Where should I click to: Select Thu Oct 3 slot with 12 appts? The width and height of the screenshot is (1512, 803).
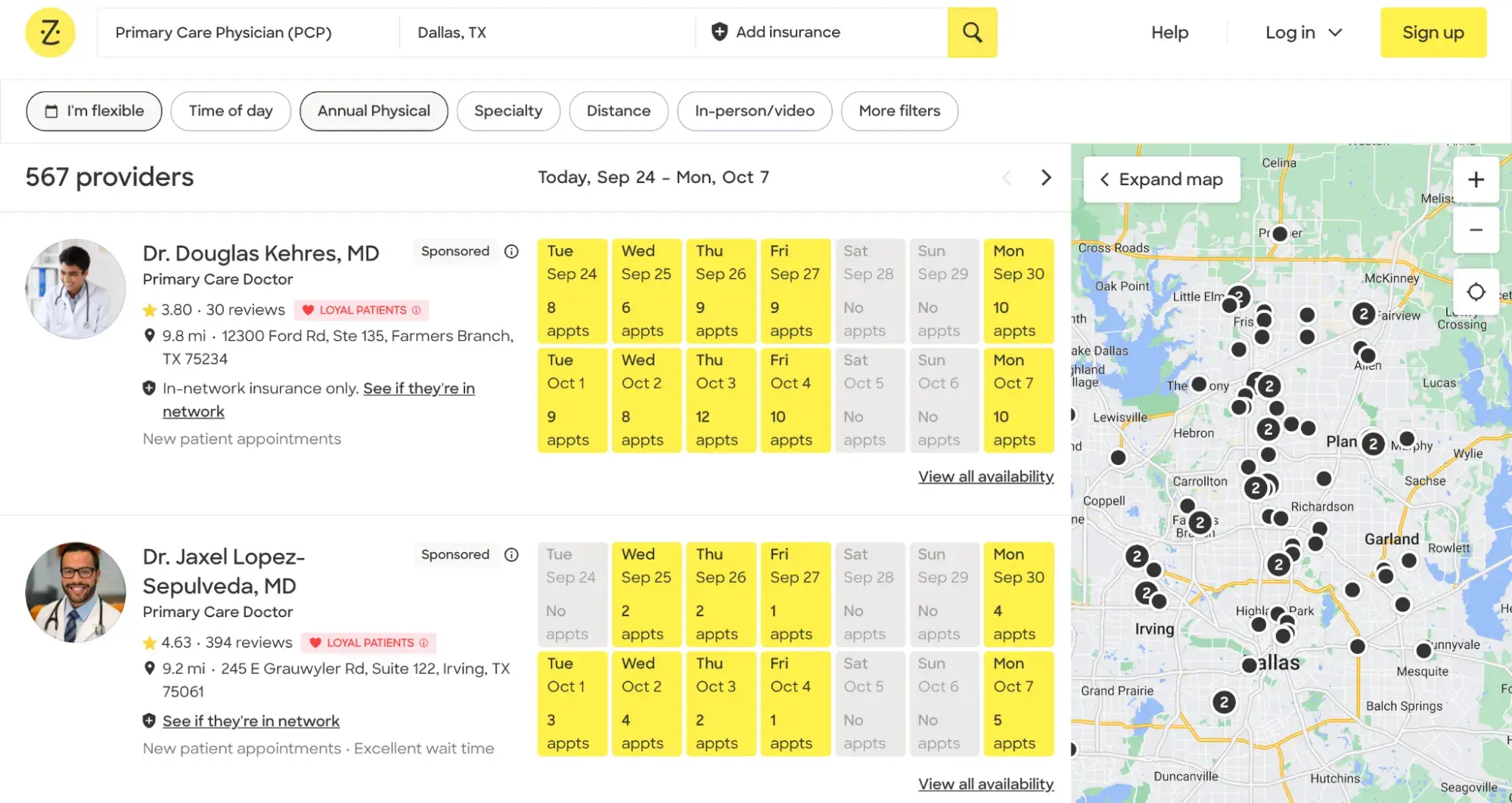pos(720,400)
